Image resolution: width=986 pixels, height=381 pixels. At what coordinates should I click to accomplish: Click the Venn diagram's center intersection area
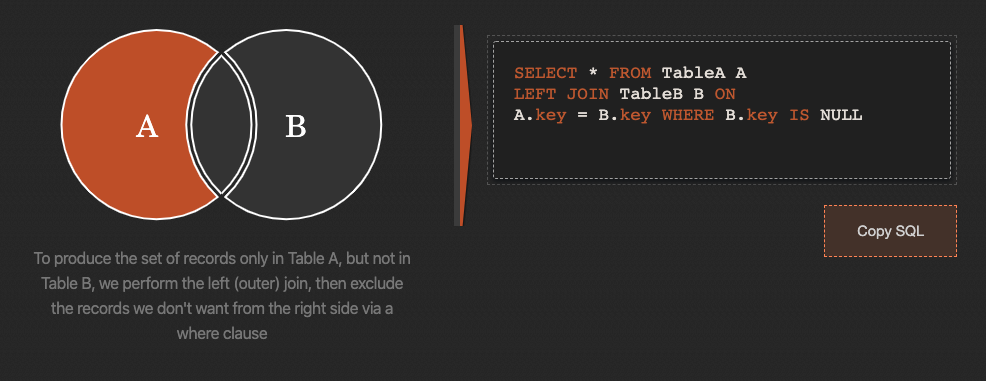point(221,124)
